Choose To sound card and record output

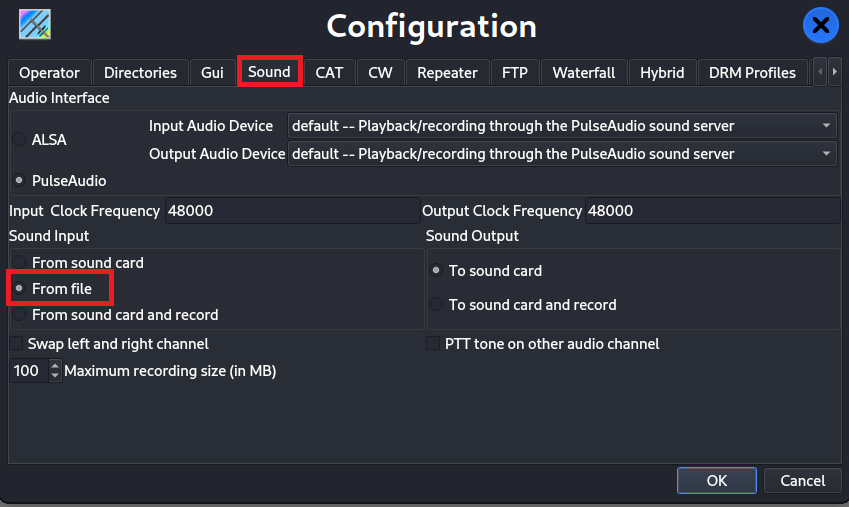click(x=435, y=304)
